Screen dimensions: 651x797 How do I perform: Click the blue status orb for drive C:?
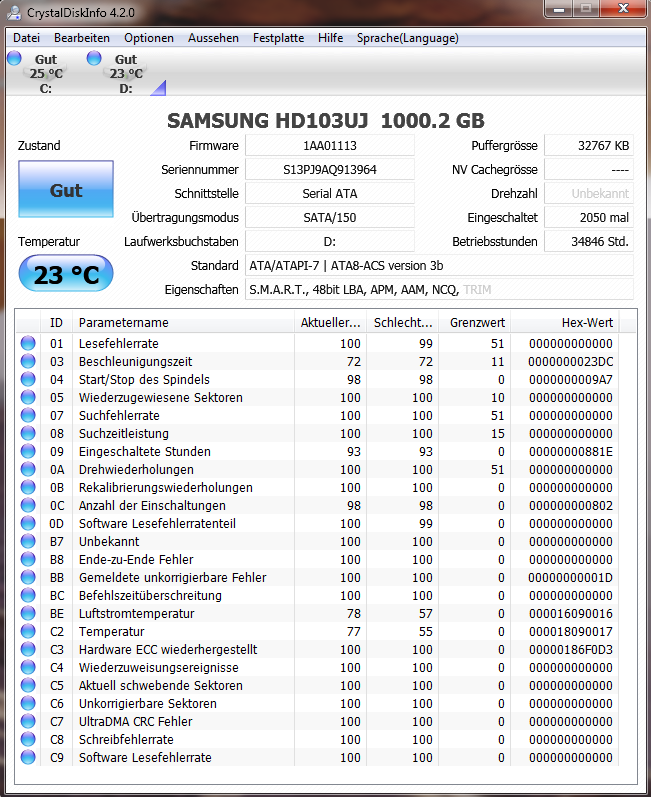point(14,58)
